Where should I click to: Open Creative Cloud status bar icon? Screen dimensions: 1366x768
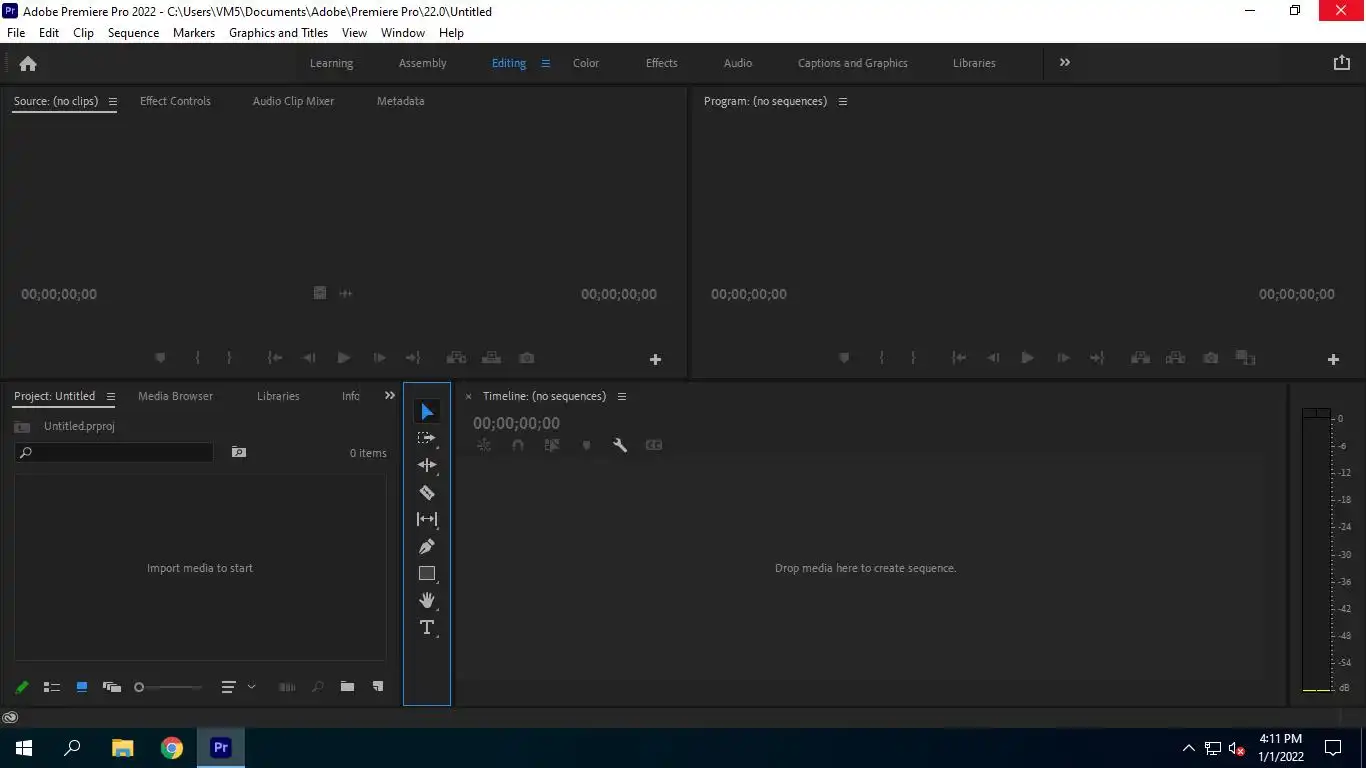point(10,717)
